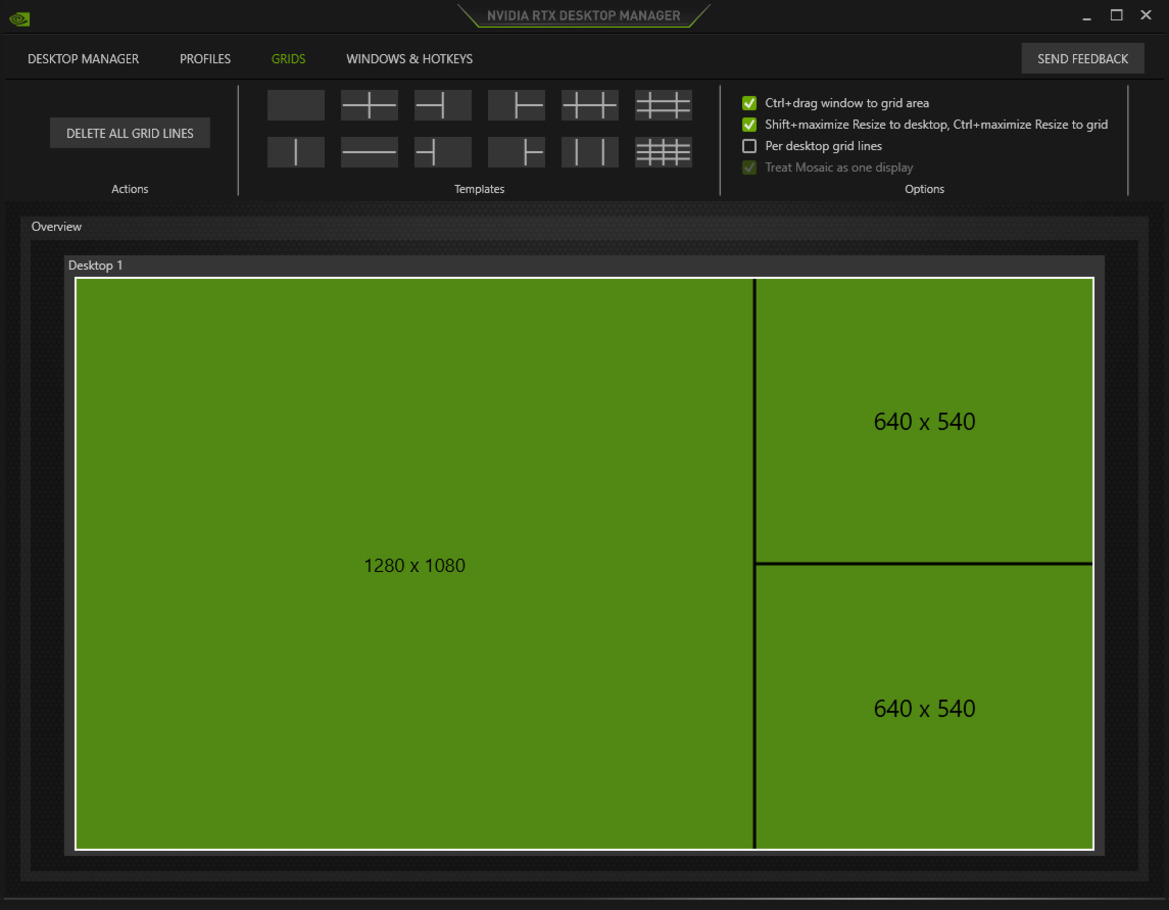Maximize the RTX Desktop Manager window
Viewport: 1169px width, 910px height.
click(x=1117, y=16)
